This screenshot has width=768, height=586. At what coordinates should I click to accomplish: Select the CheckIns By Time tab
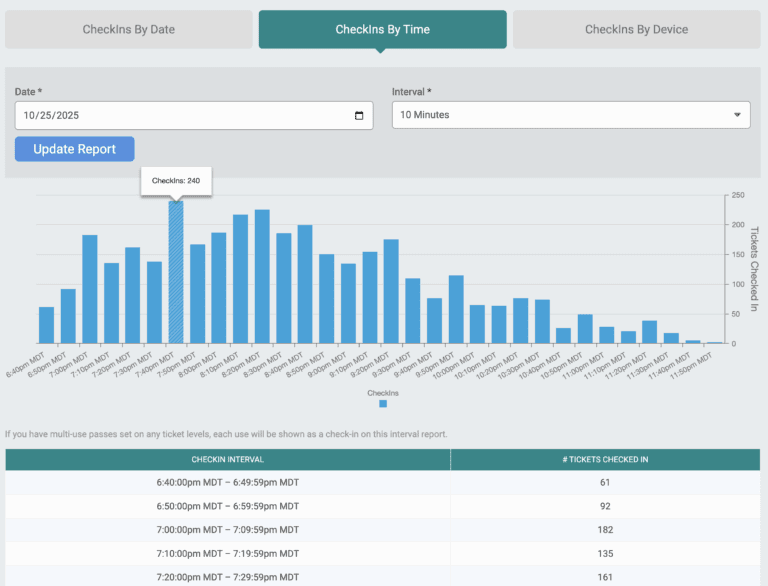tap(383, 29)
